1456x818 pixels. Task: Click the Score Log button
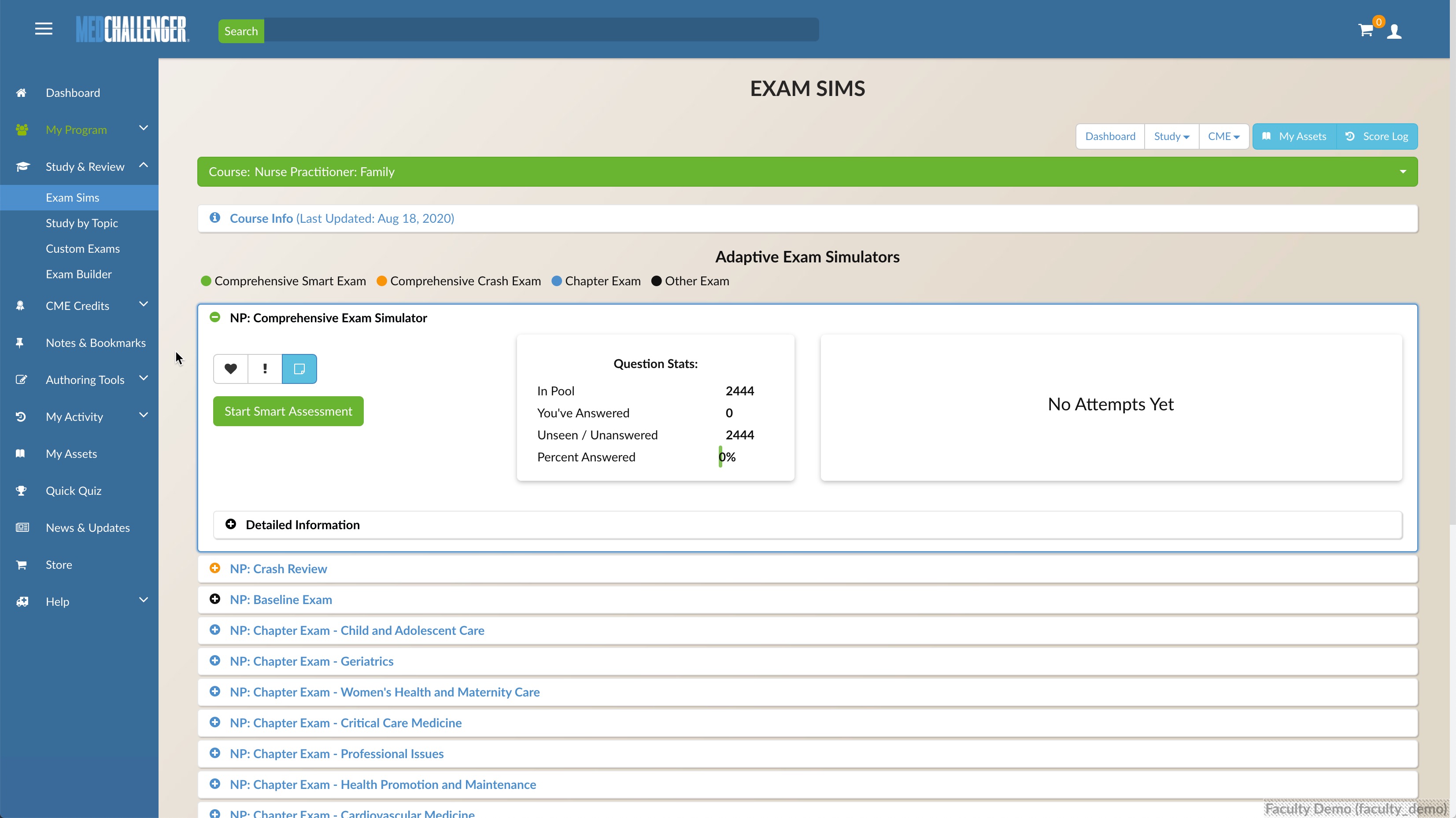tap(1377, 137)
